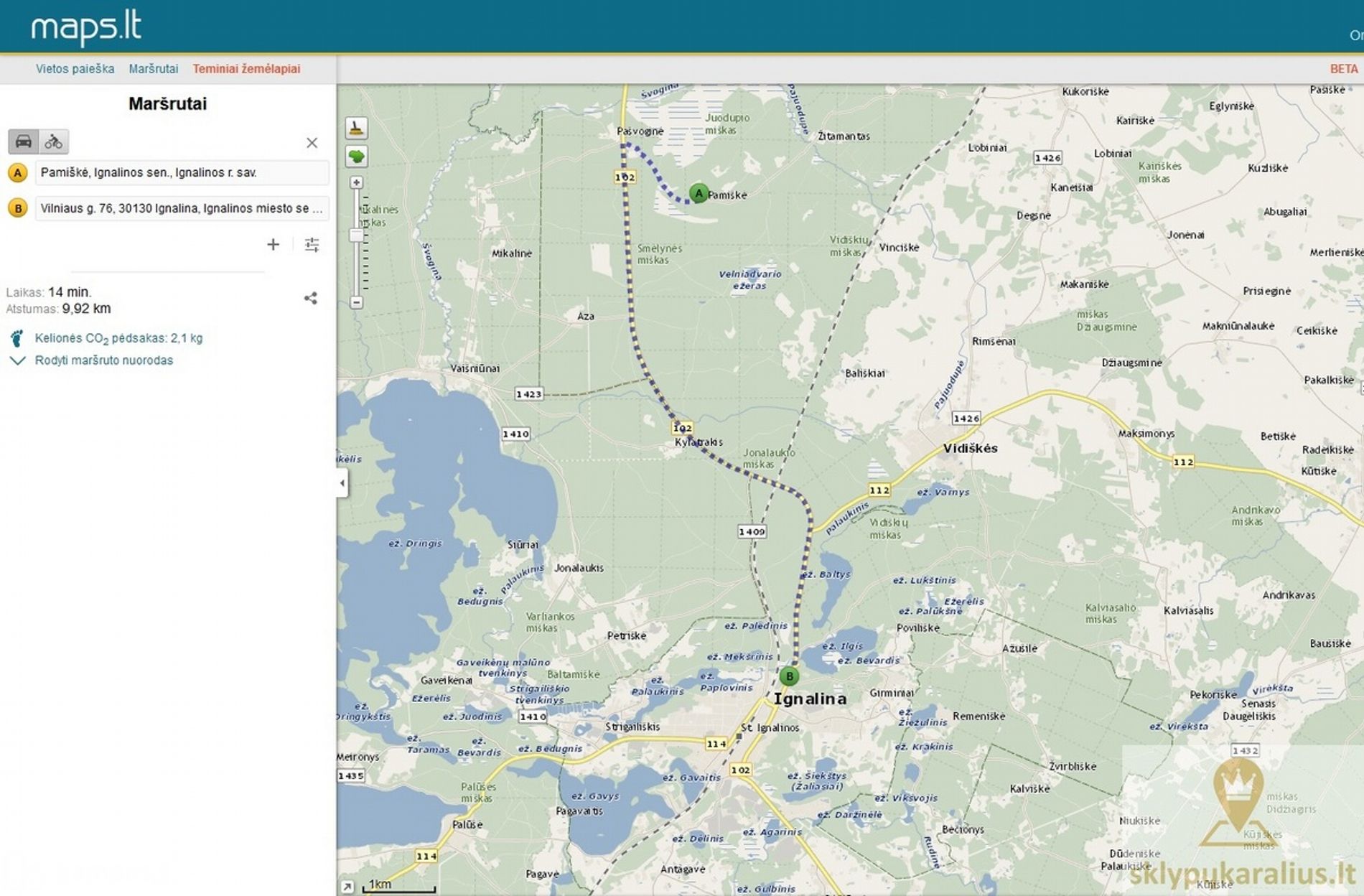Screen dimensions: 1364x896
Task: Zoom out with the map minus button
Action: [x=356, y=302]
